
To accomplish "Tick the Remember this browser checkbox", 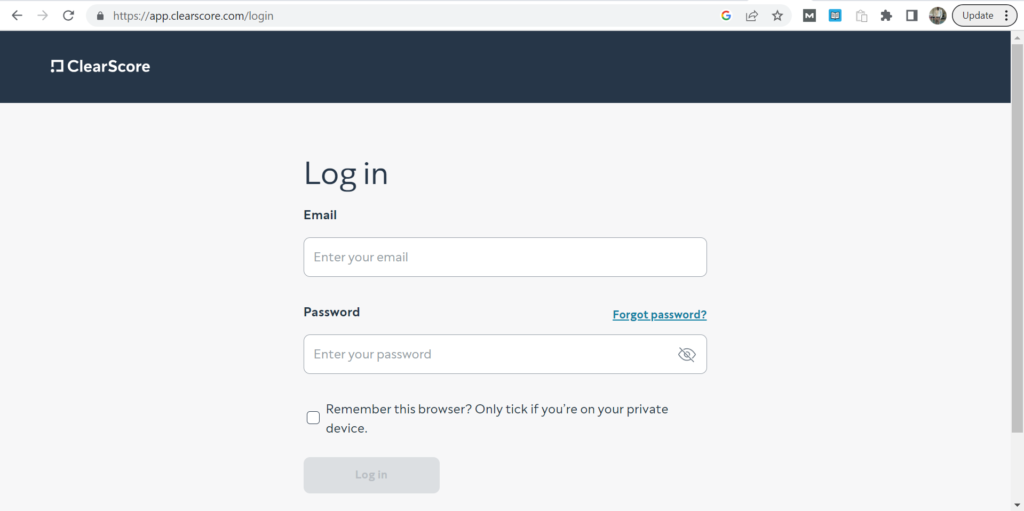I will 313,418.
